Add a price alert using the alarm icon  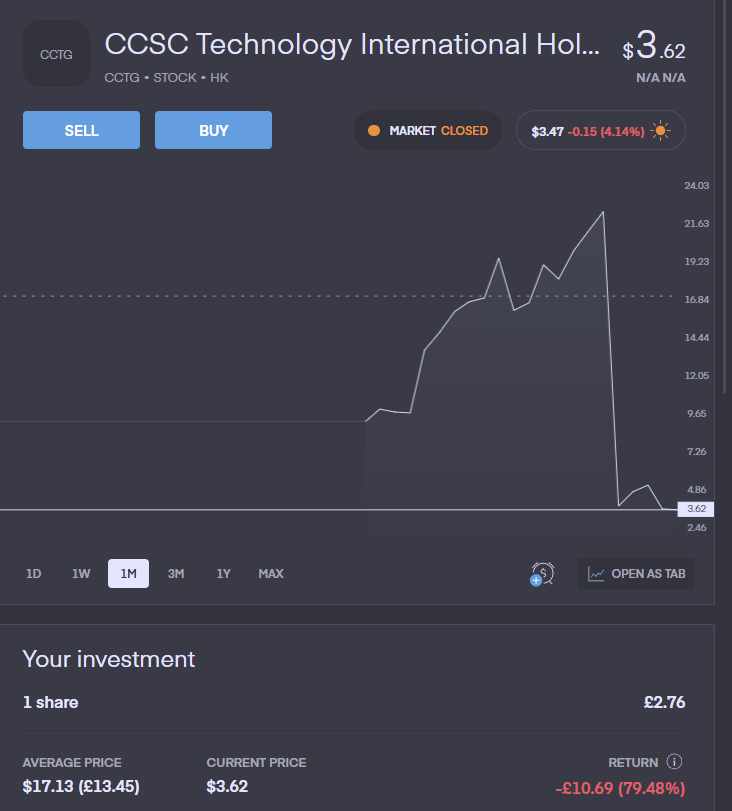coord(542,574)
